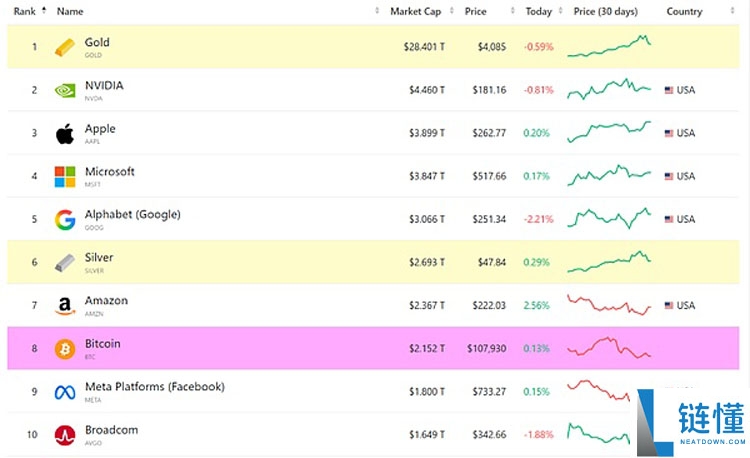Click the Price (30 days) column header
The image size is (750, 458).
606,11
